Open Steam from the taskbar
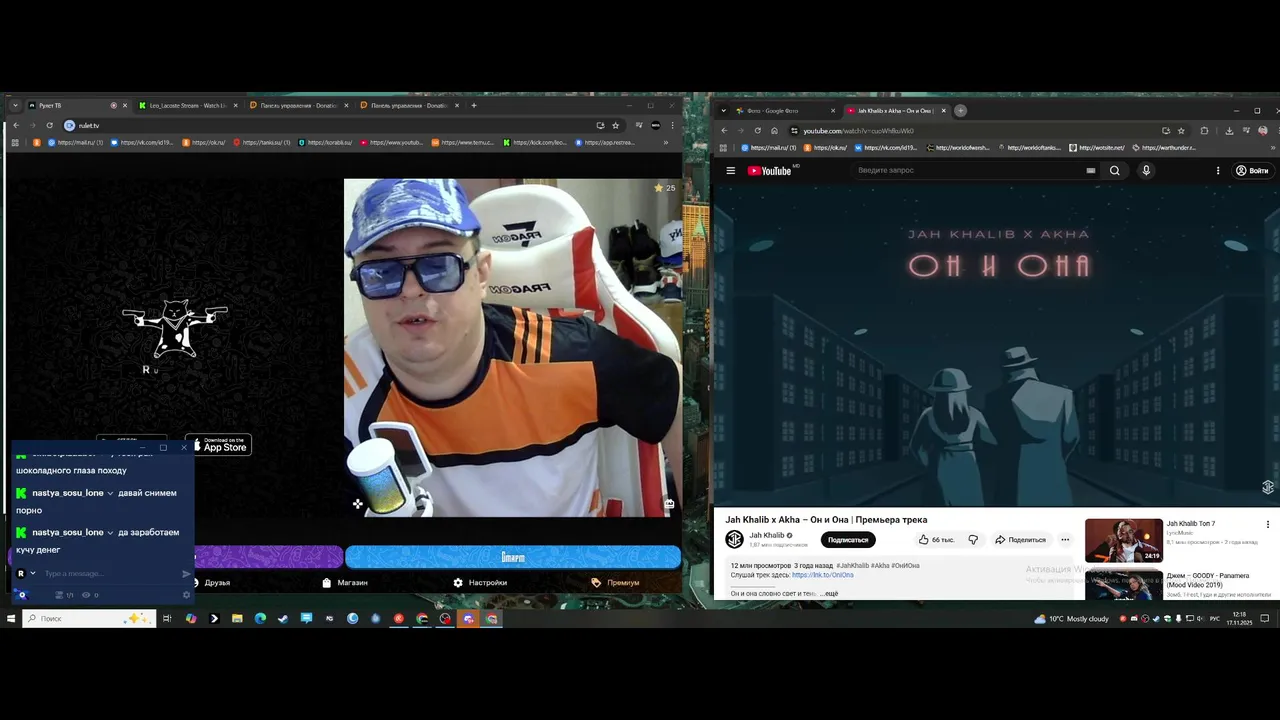Image resolution: width=1280 pixels, height=720 pixels. 283,619
